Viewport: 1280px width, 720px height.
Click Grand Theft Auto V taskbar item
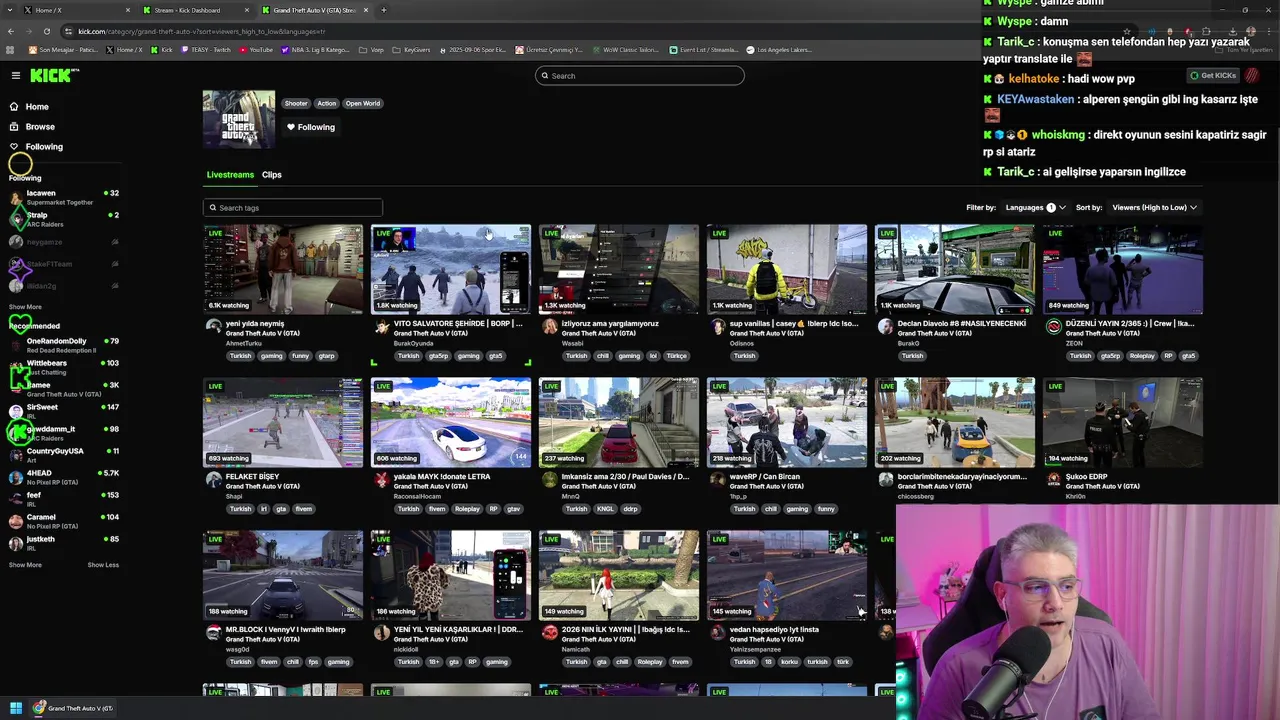[73, 708]
